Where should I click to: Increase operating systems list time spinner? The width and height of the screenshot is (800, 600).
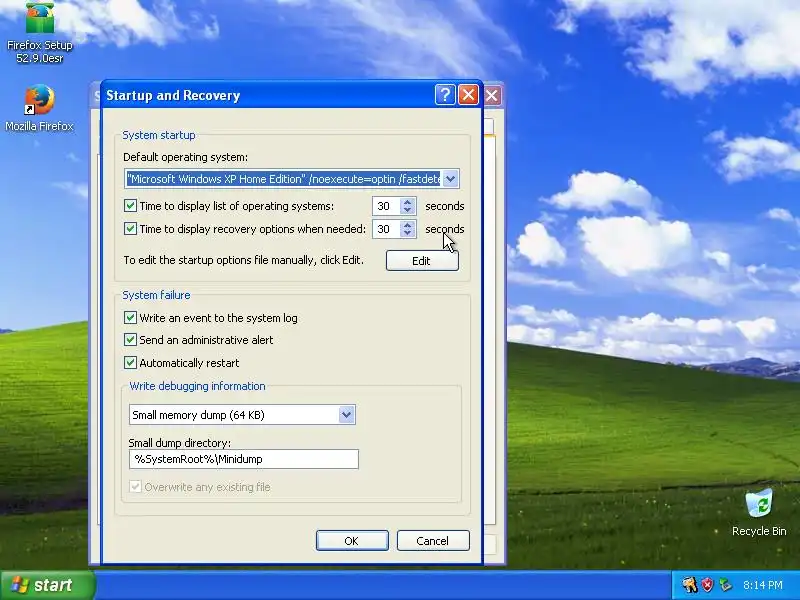(407, 202)
